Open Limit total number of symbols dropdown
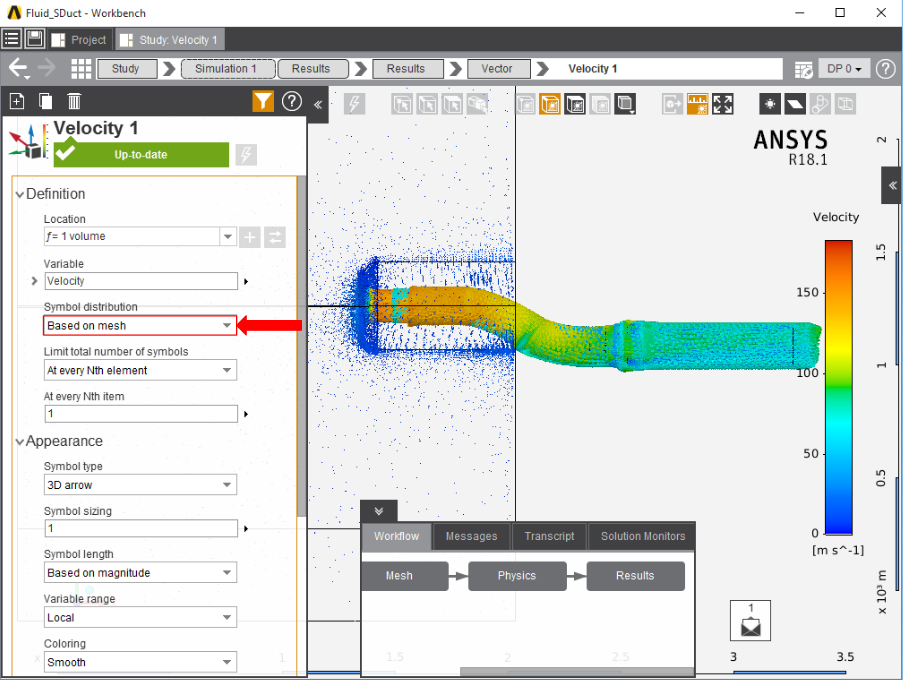 click(140, 370)
